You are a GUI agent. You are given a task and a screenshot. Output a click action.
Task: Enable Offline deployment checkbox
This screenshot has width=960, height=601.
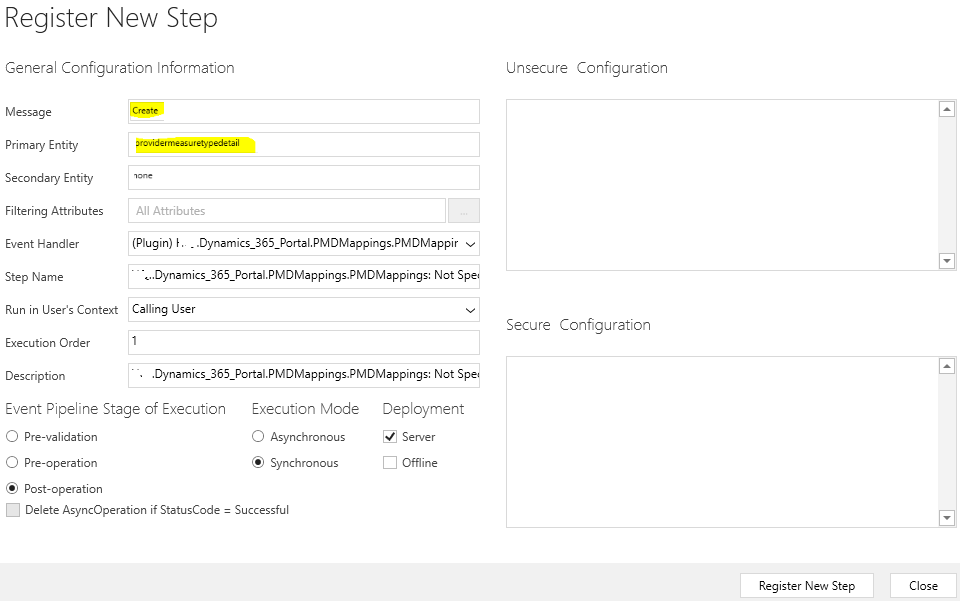coord(391,463)
